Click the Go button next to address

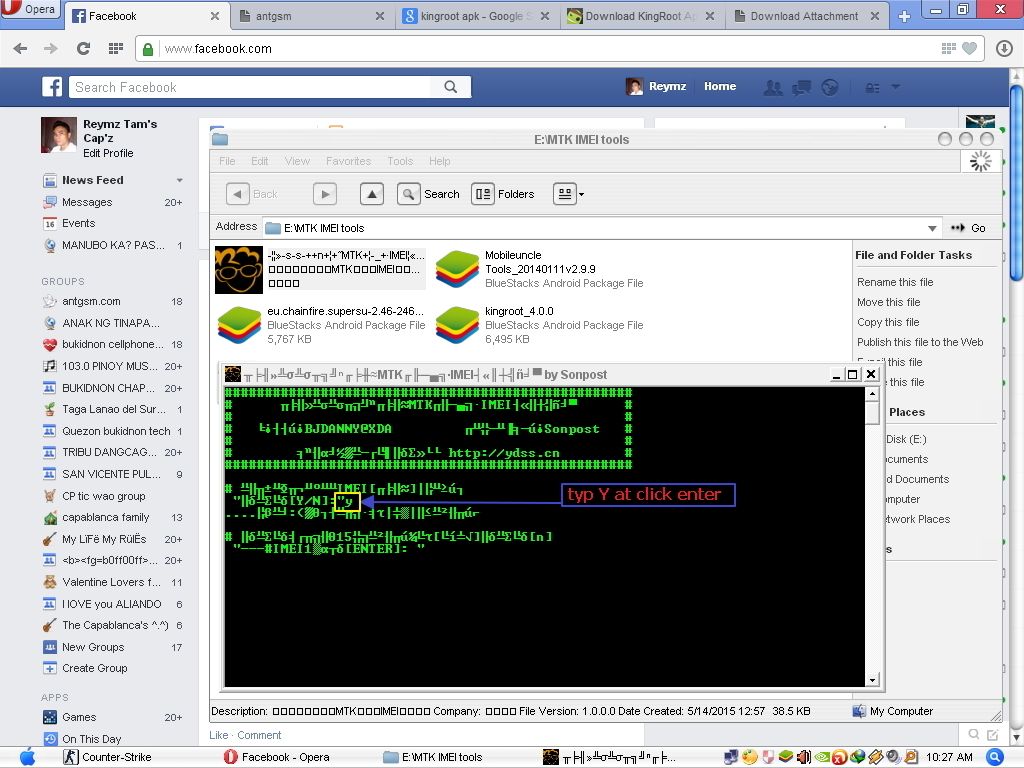[968, 228]
